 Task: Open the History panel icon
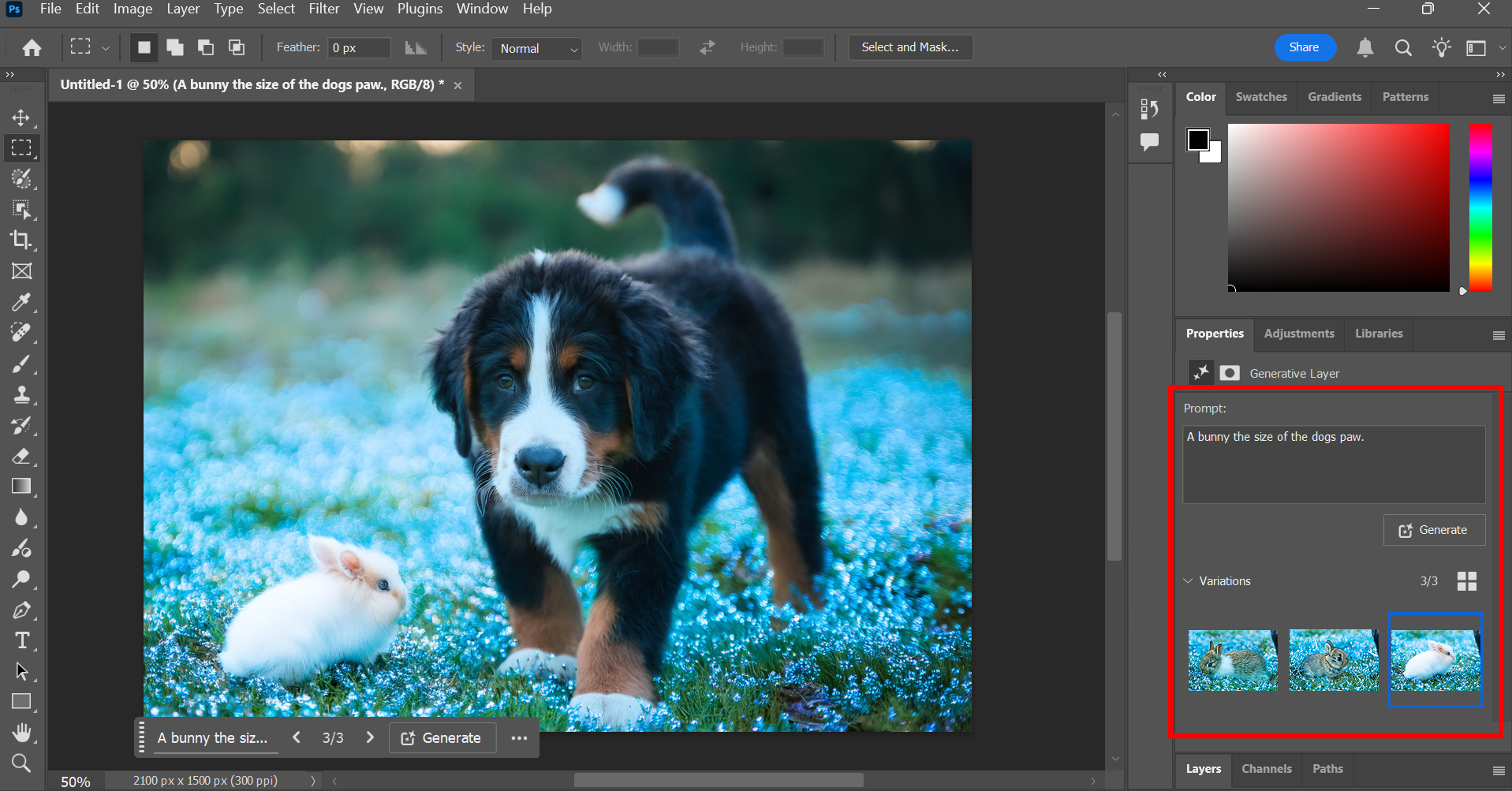pyautogui.click(x=1149, y=109)
